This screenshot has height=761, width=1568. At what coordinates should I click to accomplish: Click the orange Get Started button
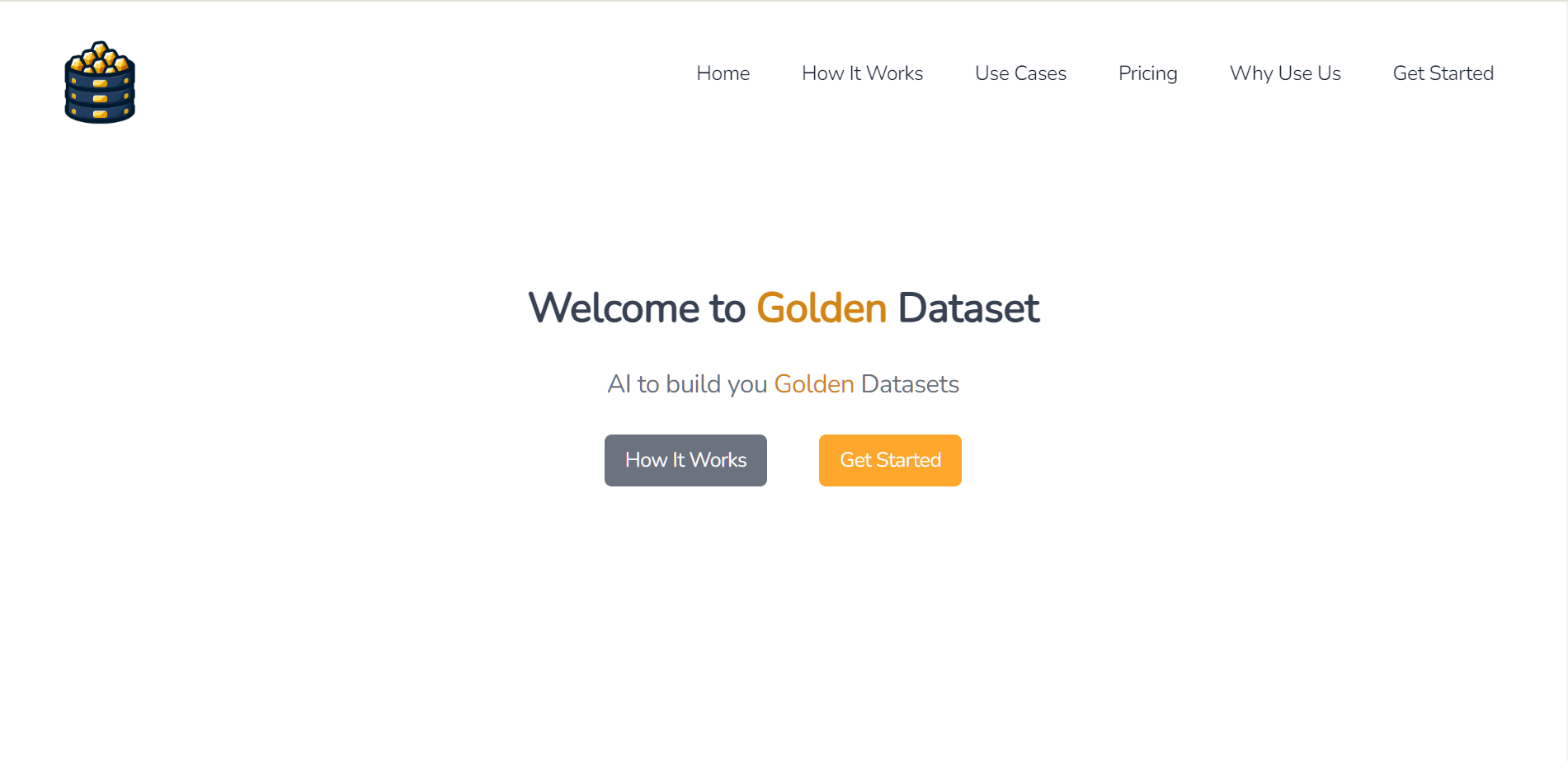pyautogui.click(x=890, y=460)
